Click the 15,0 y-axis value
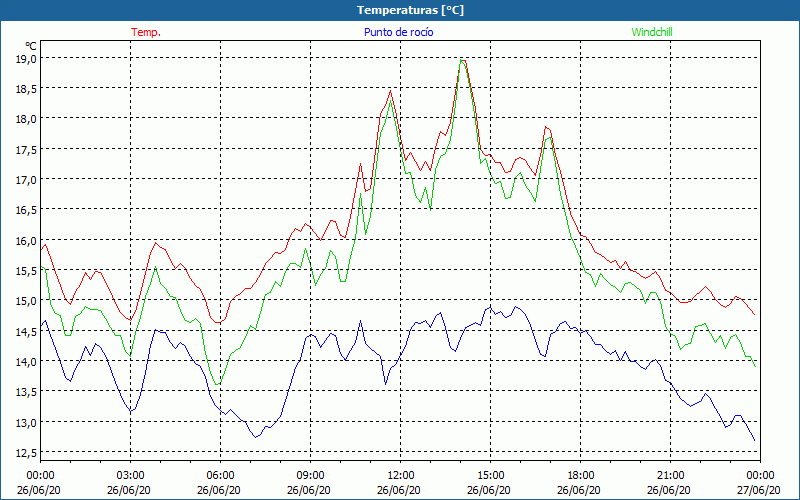Image resolution: width=800 pixels, height=500 pixels. tap(27, 301)
